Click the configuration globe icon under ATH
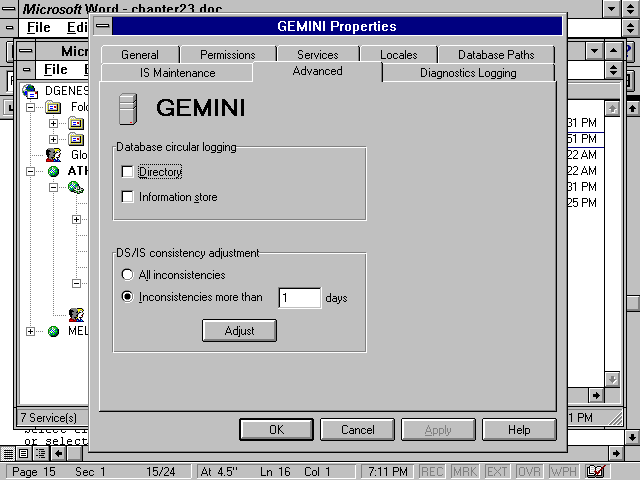This screenshot has width=640, height=480. click(76, 187)
